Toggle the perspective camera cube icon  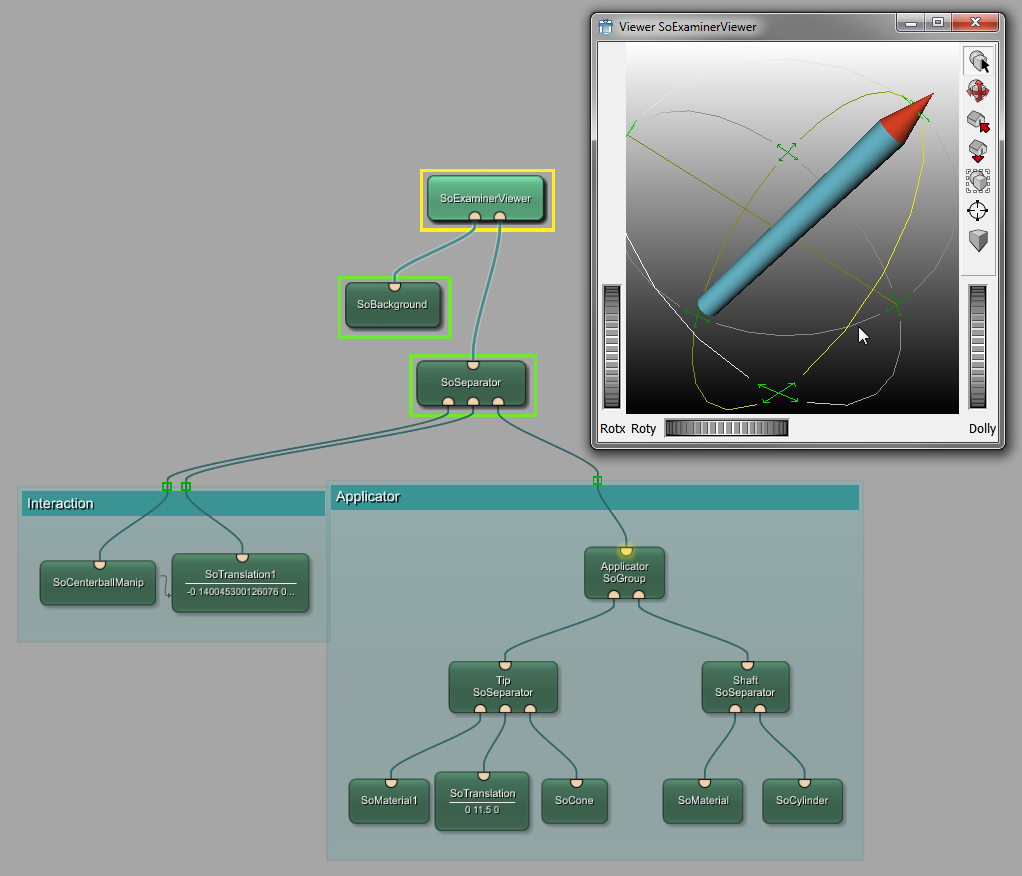tap(978, 241)
